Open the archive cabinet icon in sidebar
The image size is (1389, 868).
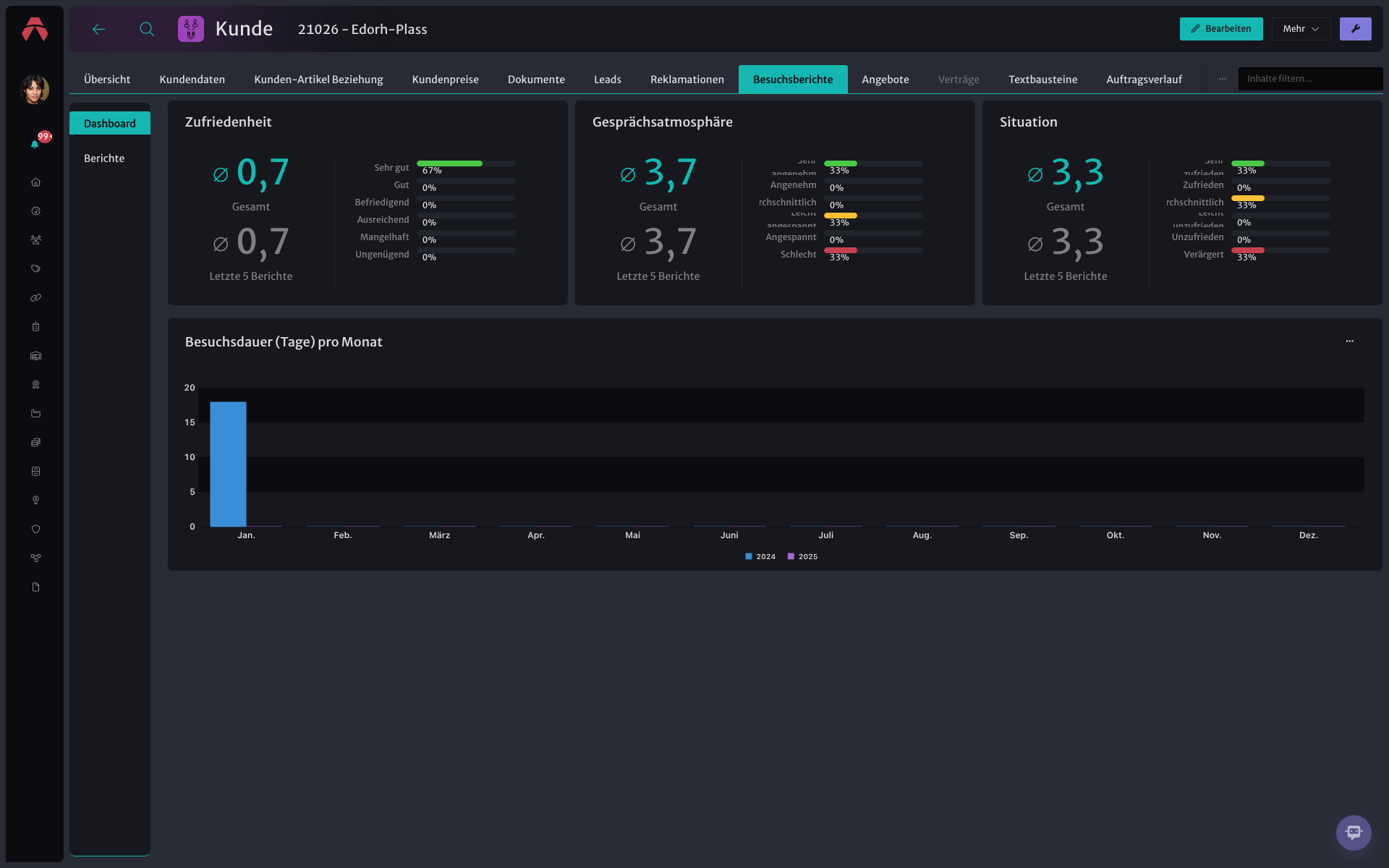35,472
